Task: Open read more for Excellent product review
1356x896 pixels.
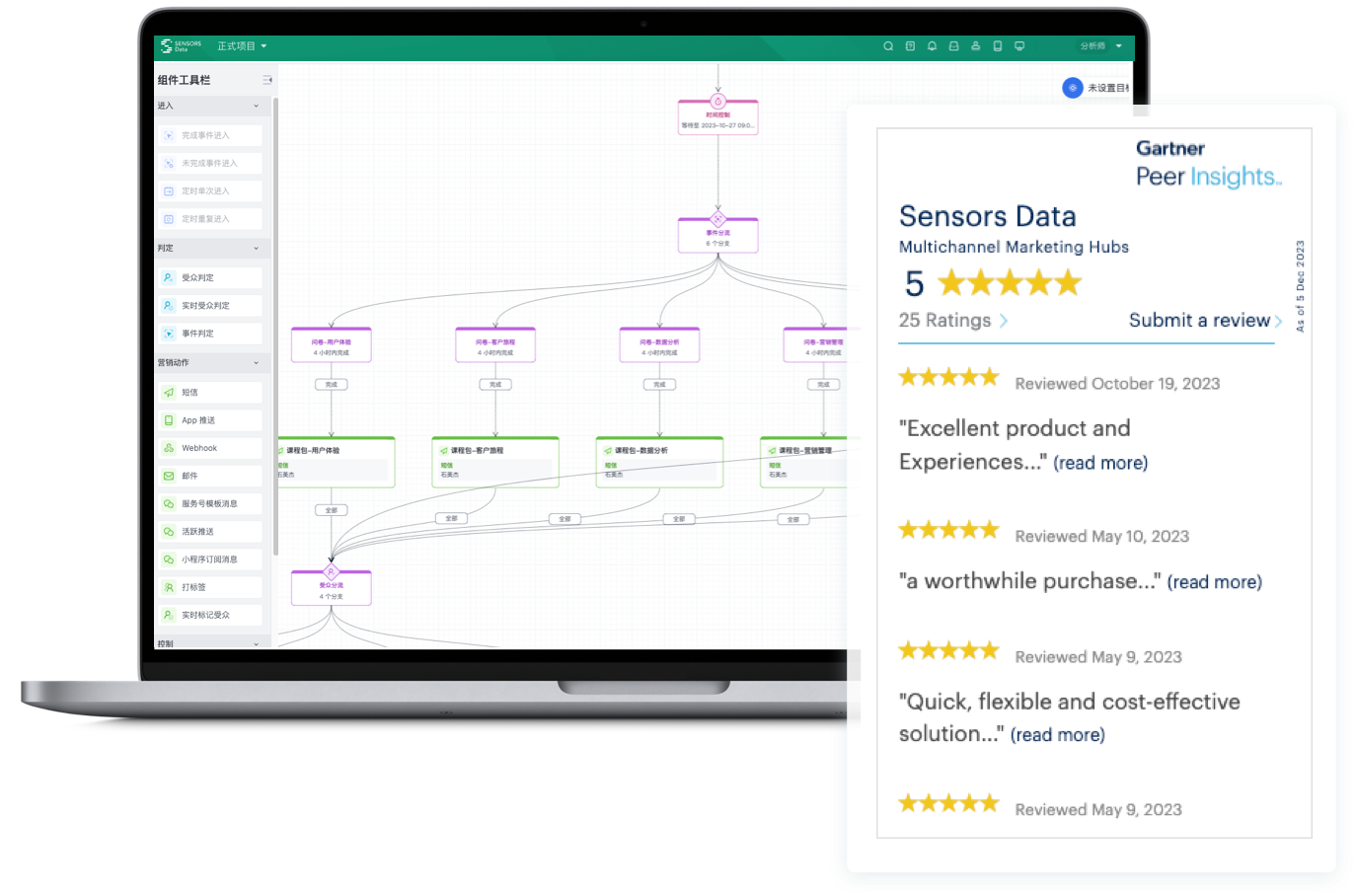Action: pos(1100,463)
